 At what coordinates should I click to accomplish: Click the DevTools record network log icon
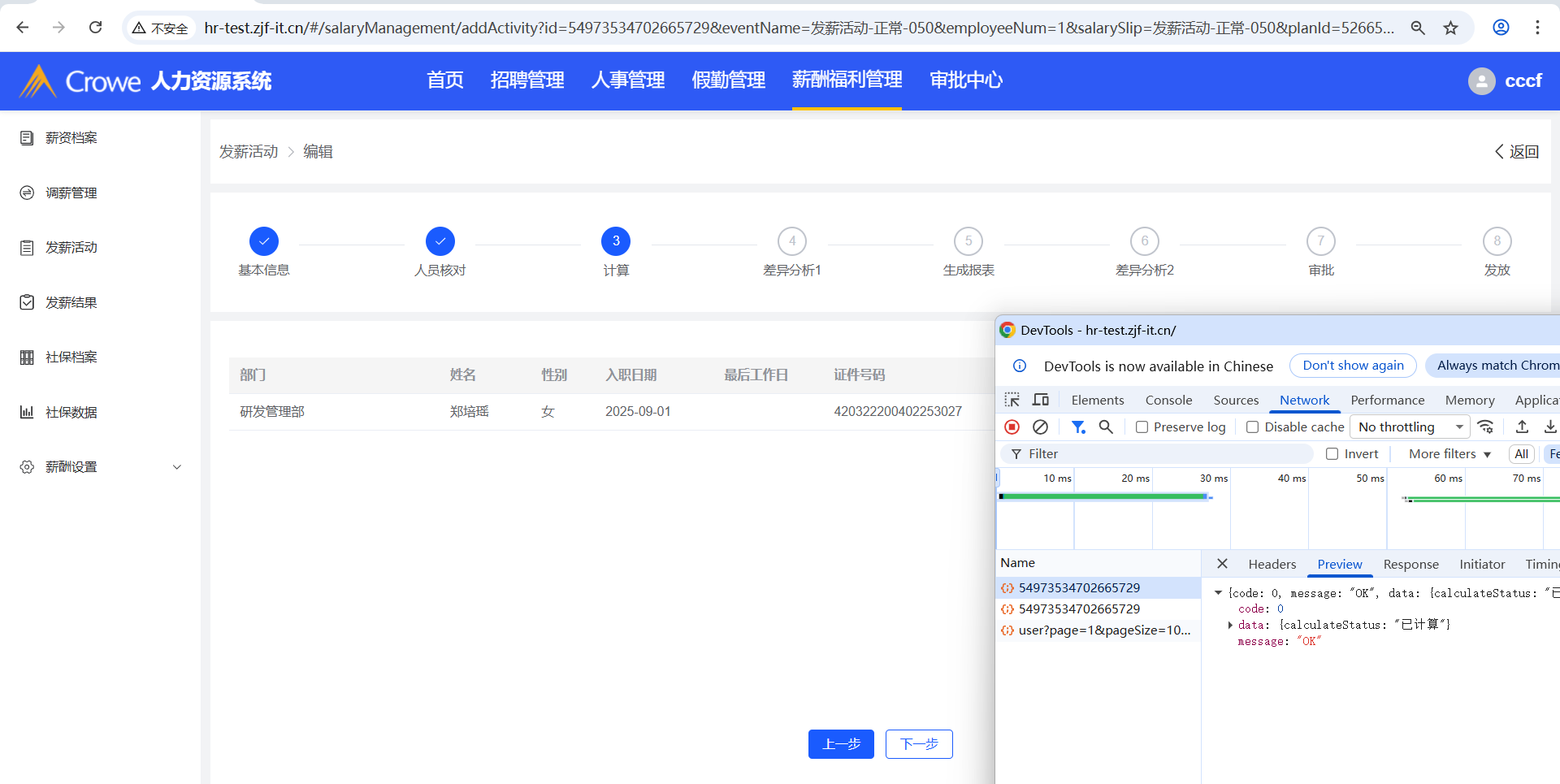[1012, 427]
